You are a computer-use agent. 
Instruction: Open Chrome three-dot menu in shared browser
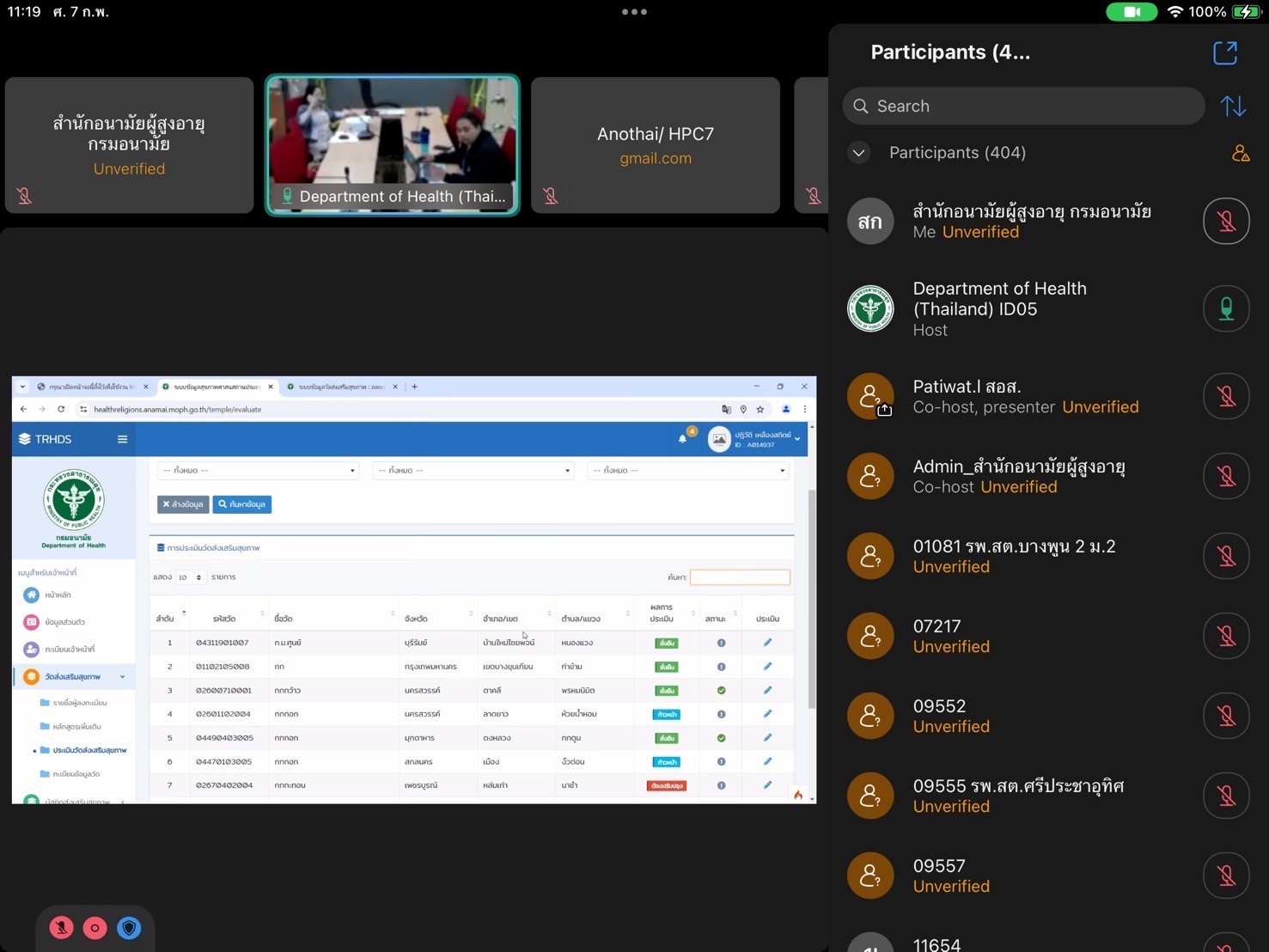(805, 410)
